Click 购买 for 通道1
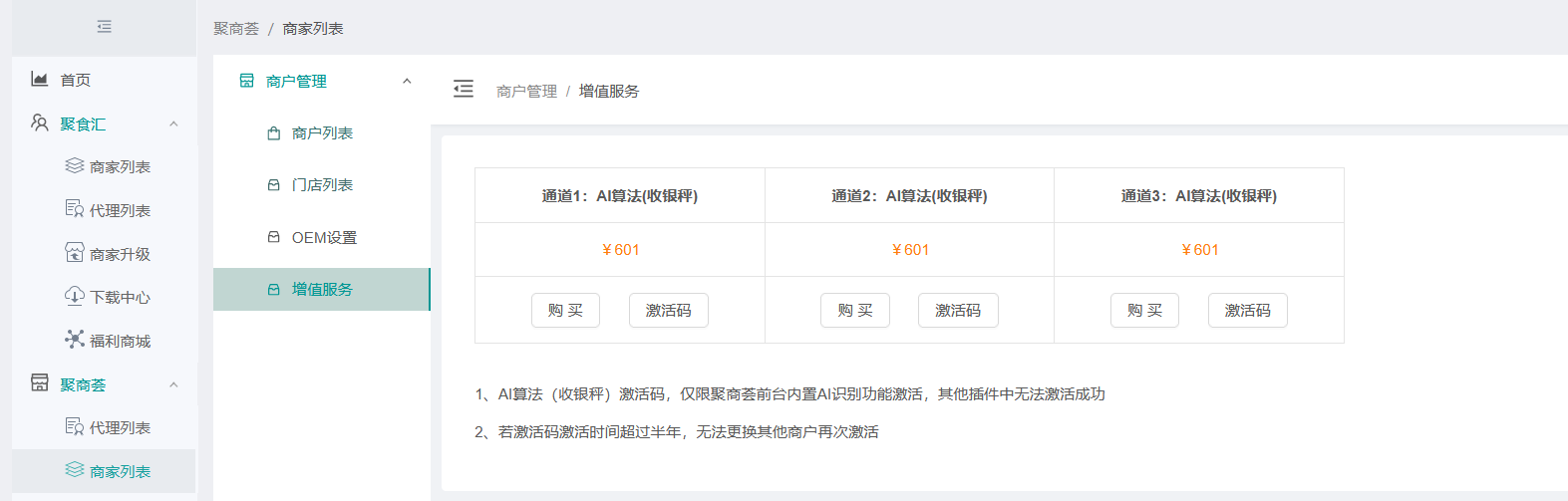The height and width of the screenshot is (501, 1568). click(x=566, y=311)
